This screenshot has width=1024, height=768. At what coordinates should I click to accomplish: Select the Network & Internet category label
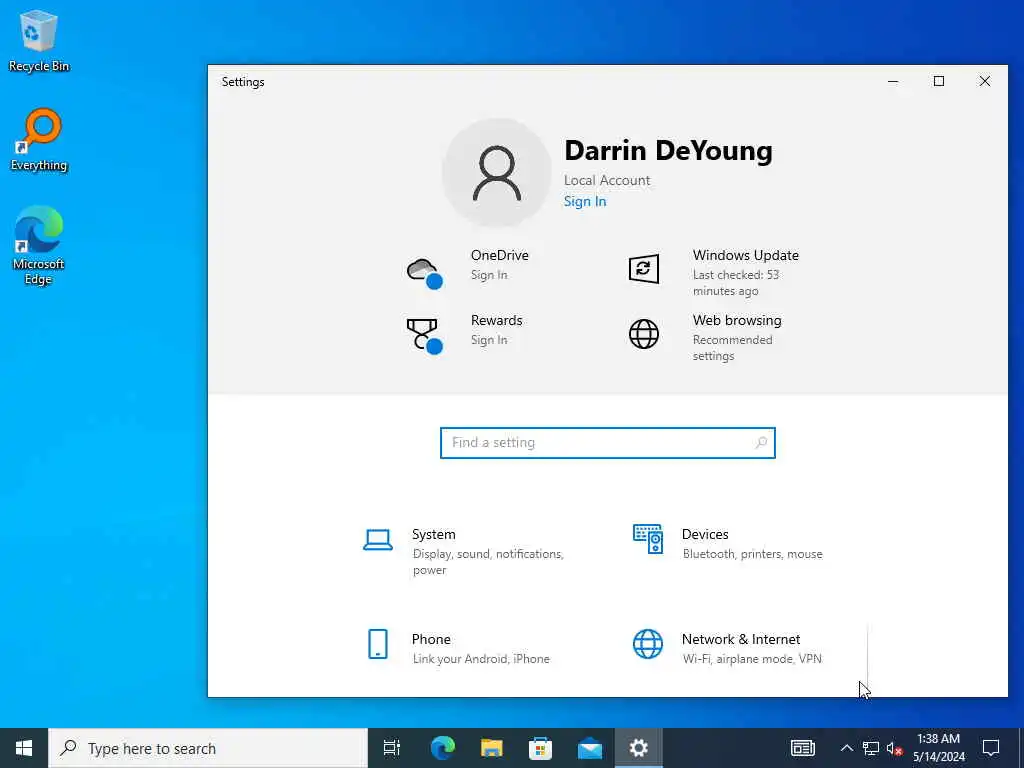tap(741, 639)
